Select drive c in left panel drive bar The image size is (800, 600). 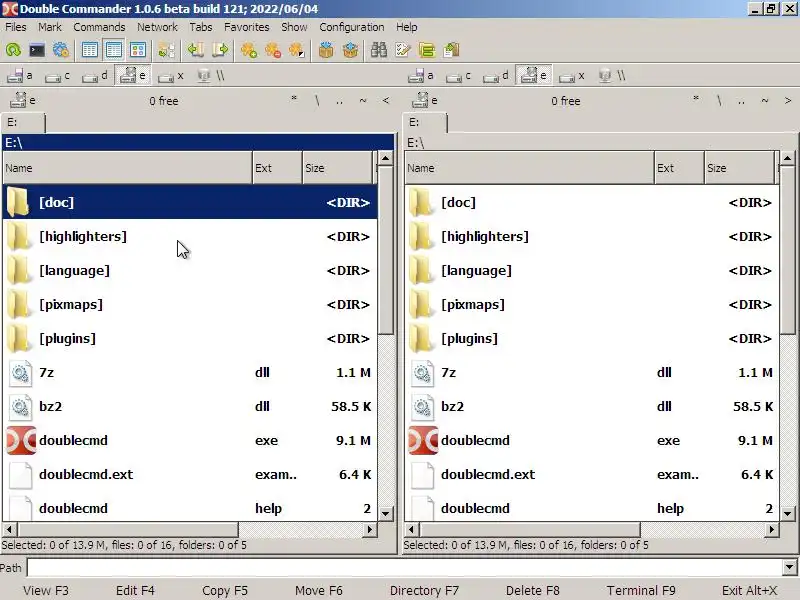[x=57, y=76]
